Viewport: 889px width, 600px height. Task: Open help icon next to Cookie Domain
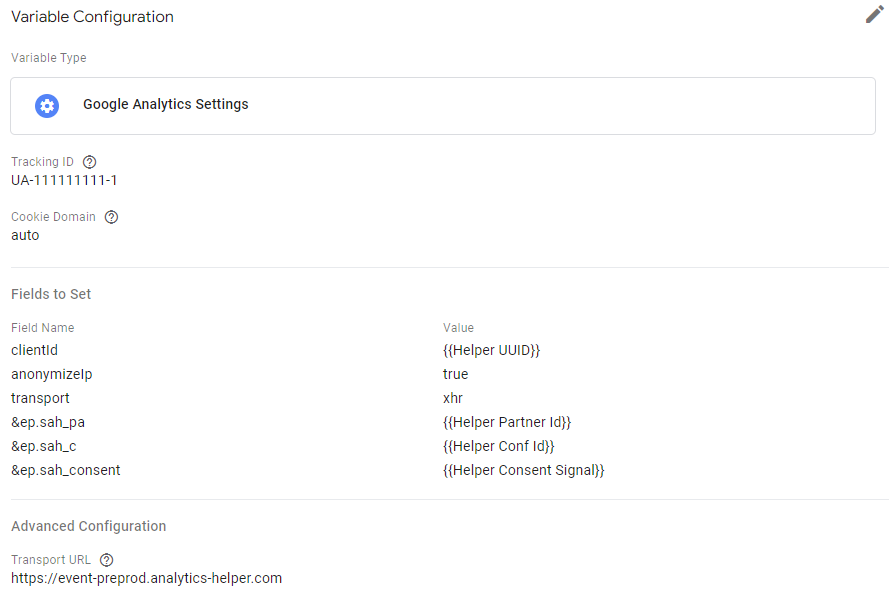tap(112, 217)
